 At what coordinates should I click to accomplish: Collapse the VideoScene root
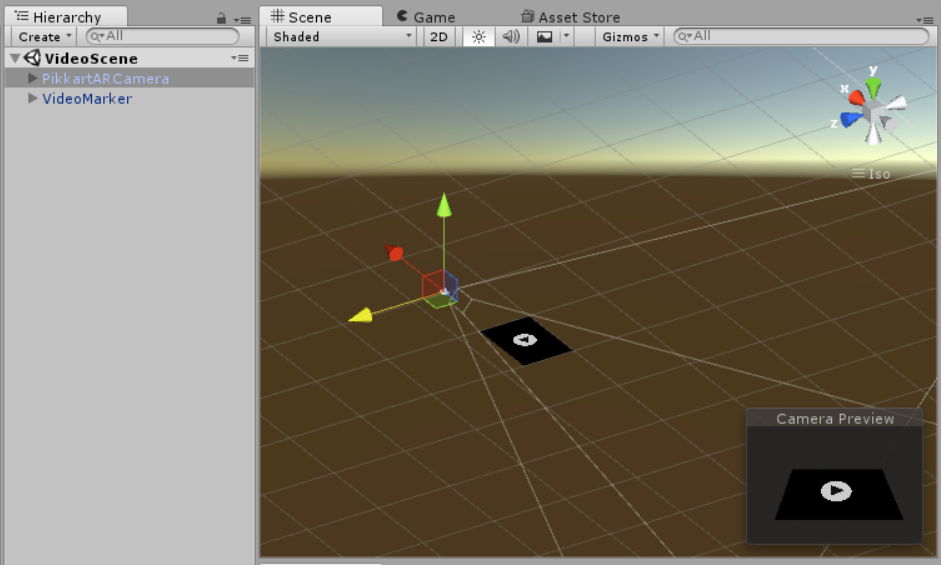[15, 58]
